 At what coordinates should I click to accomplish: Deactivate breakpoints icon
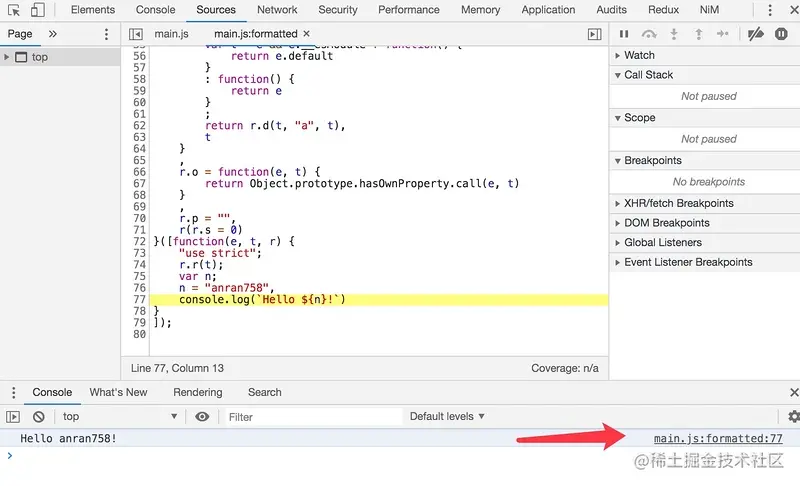pyautogui.click(x=755, y=34)
